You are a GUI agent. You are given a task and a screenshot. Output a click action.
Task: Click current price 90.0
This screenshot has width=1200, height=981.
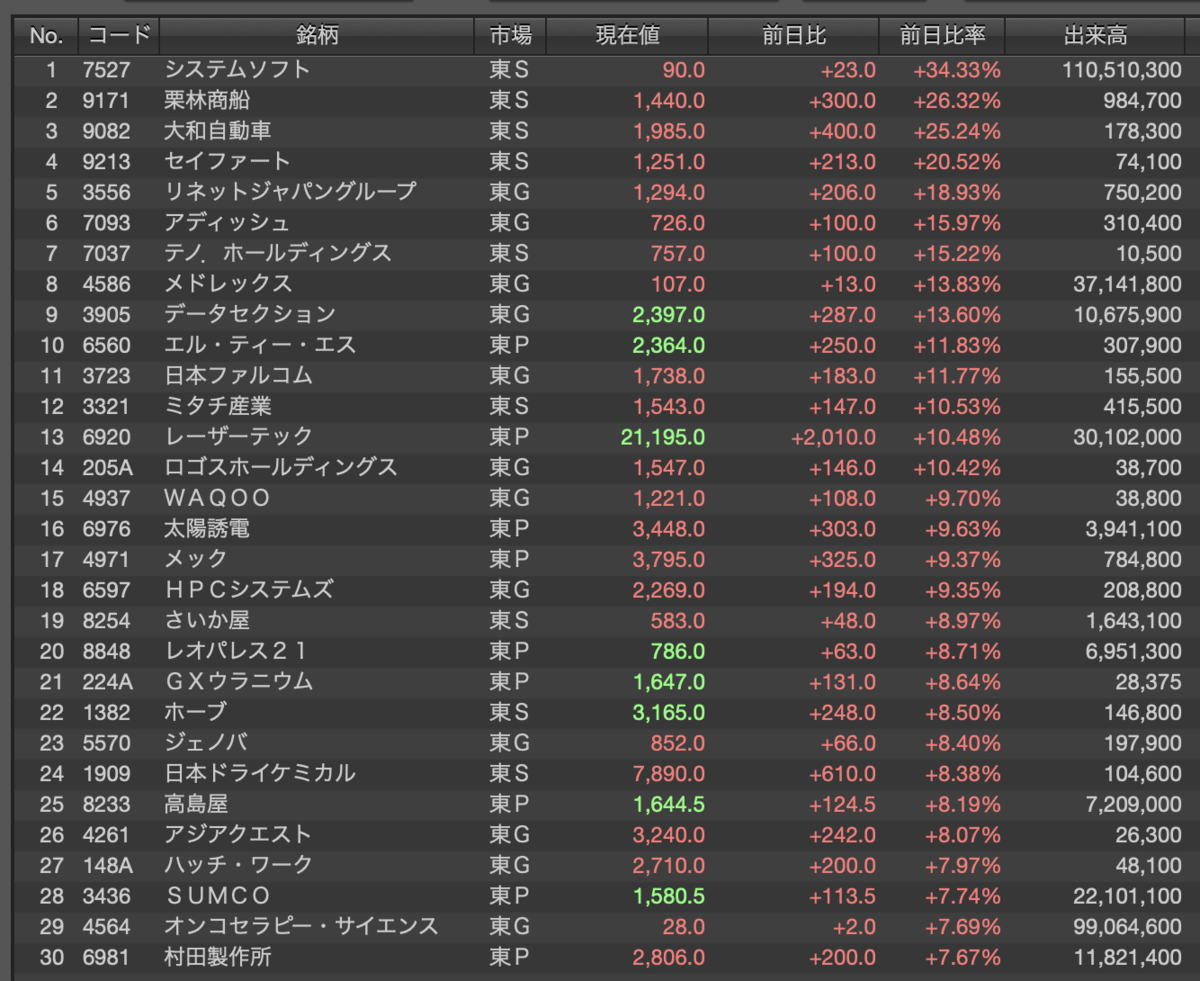pos(684,70)
